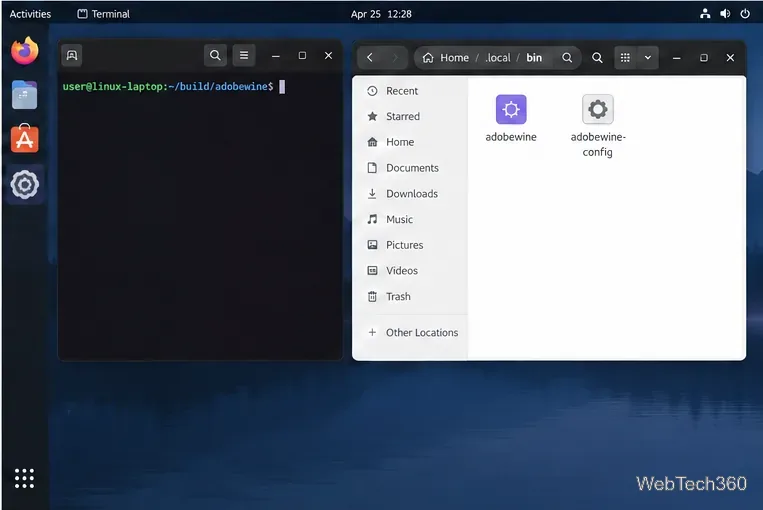Image resolution: width=763 pixels, height=510 pixels.
Task: Select the adobewine-config file icon
Action: (598, 109)
